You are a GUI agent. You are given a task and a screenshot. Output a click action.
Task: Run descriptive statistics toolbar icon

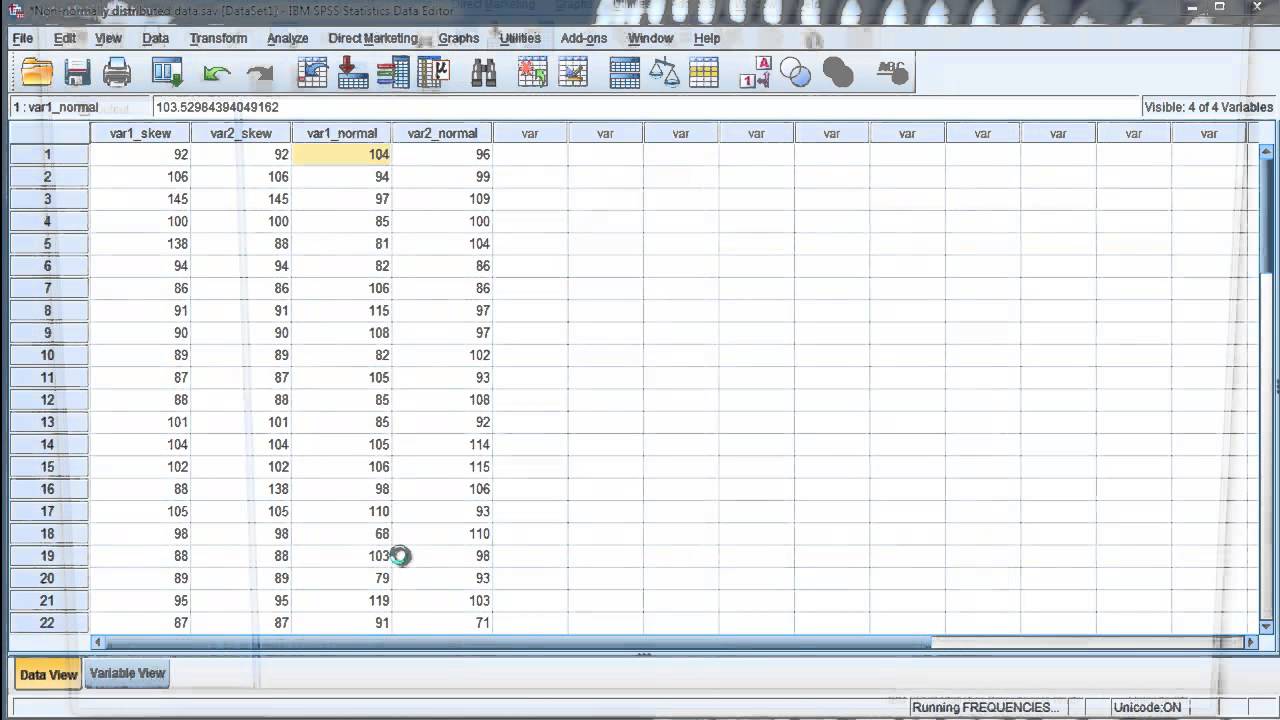[x=434, y=72]
